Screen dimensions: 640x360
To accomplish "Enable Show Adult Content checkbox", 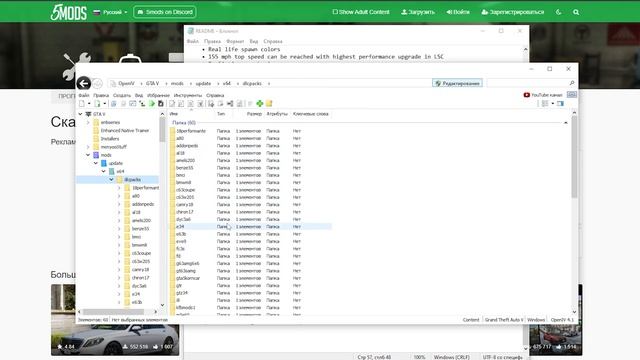I will pos(335,12).
